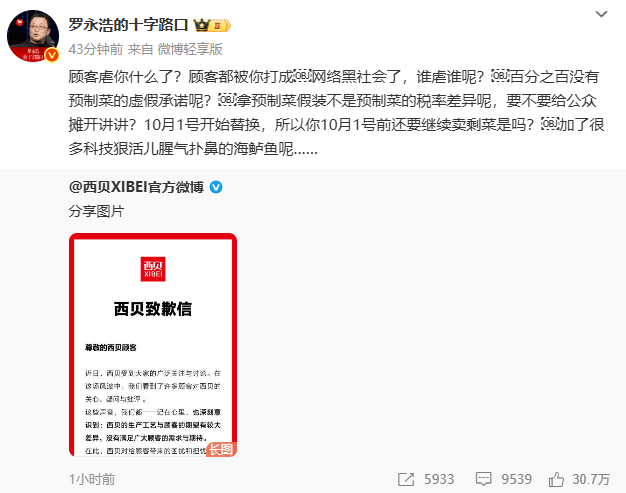Screen dimensions: 626x493
Task: Open 罗永浩的十字路口 username link
Action: pyautogui.click(x=128, y=25)
